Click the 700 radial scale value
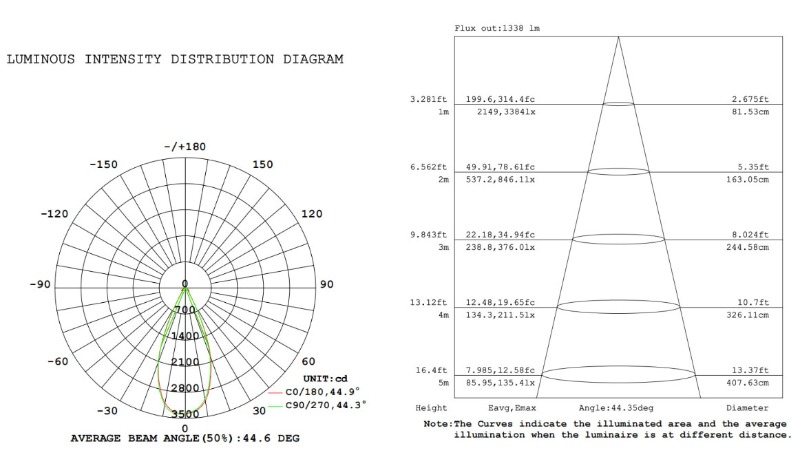This screenshot has height=457, width=800. click(185, 310)
